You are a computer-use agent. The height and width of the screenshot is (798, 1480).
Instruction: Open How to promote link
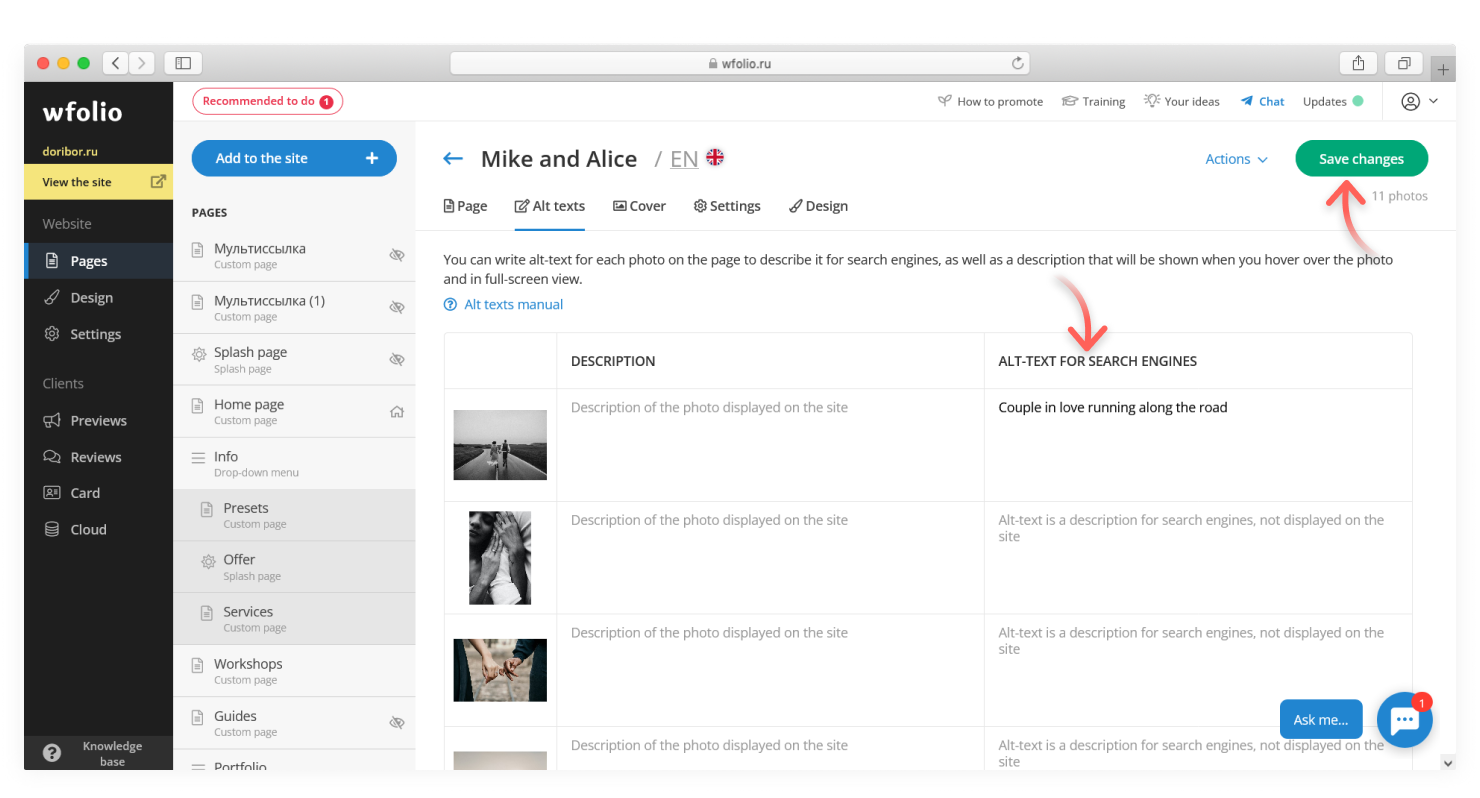[990, 101]
